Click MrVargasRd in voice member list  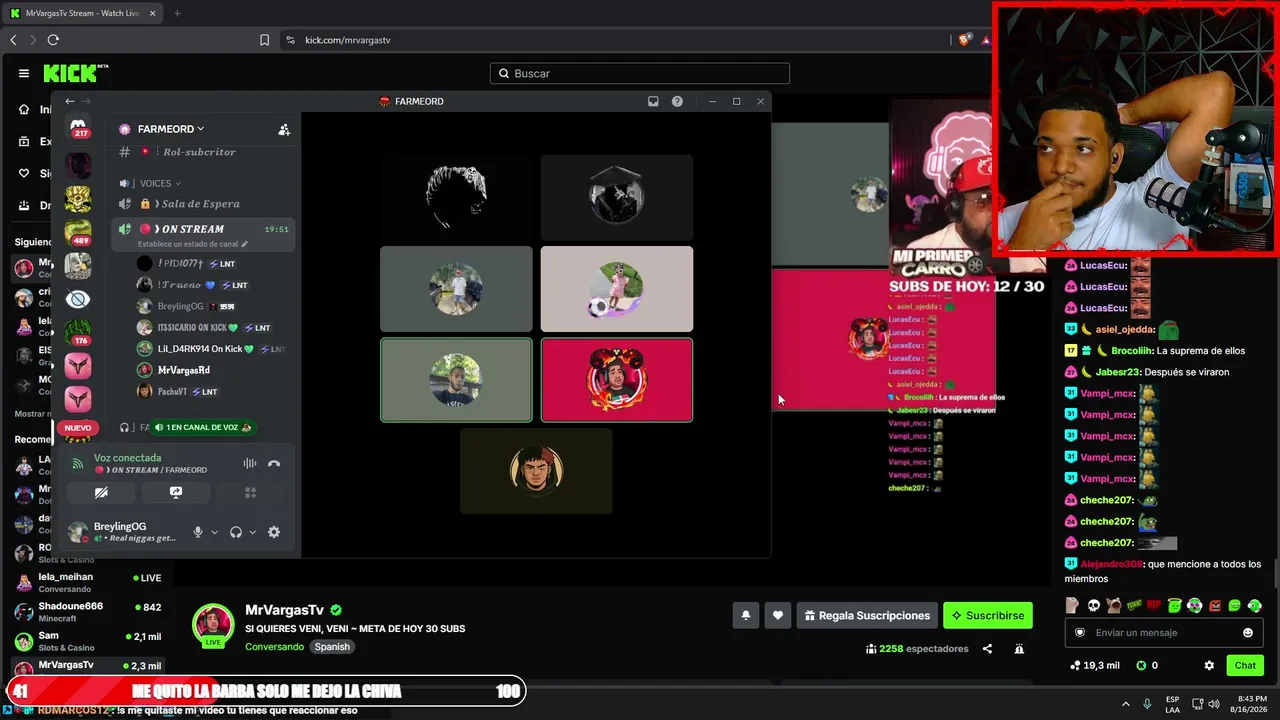(172, 370)
